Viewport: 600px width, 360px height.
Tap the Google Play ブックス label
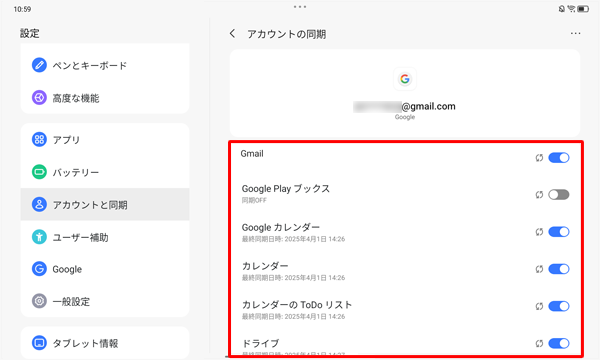click(286, 189)
